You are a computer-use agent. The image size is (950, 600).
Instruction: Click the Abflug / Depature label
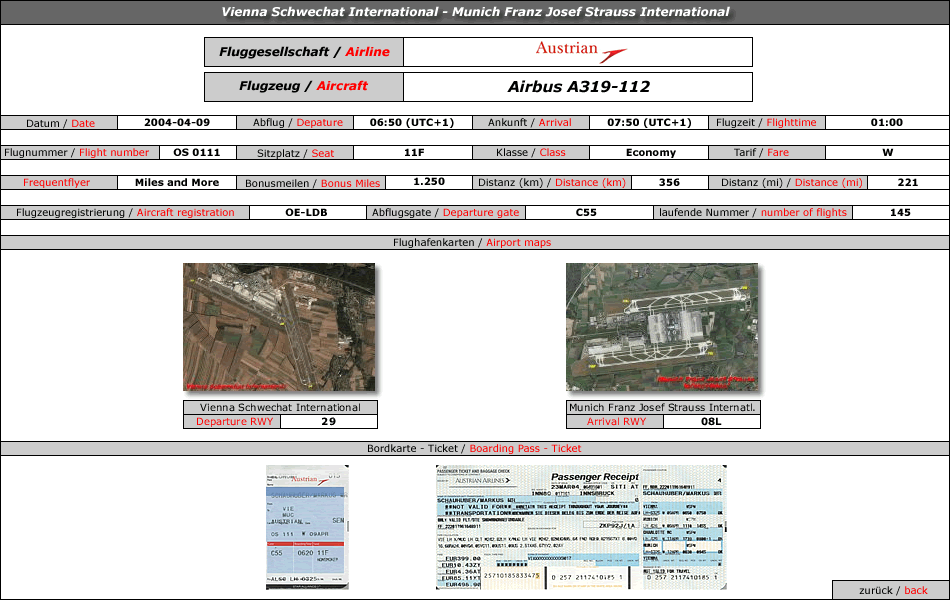coord(297,122)
